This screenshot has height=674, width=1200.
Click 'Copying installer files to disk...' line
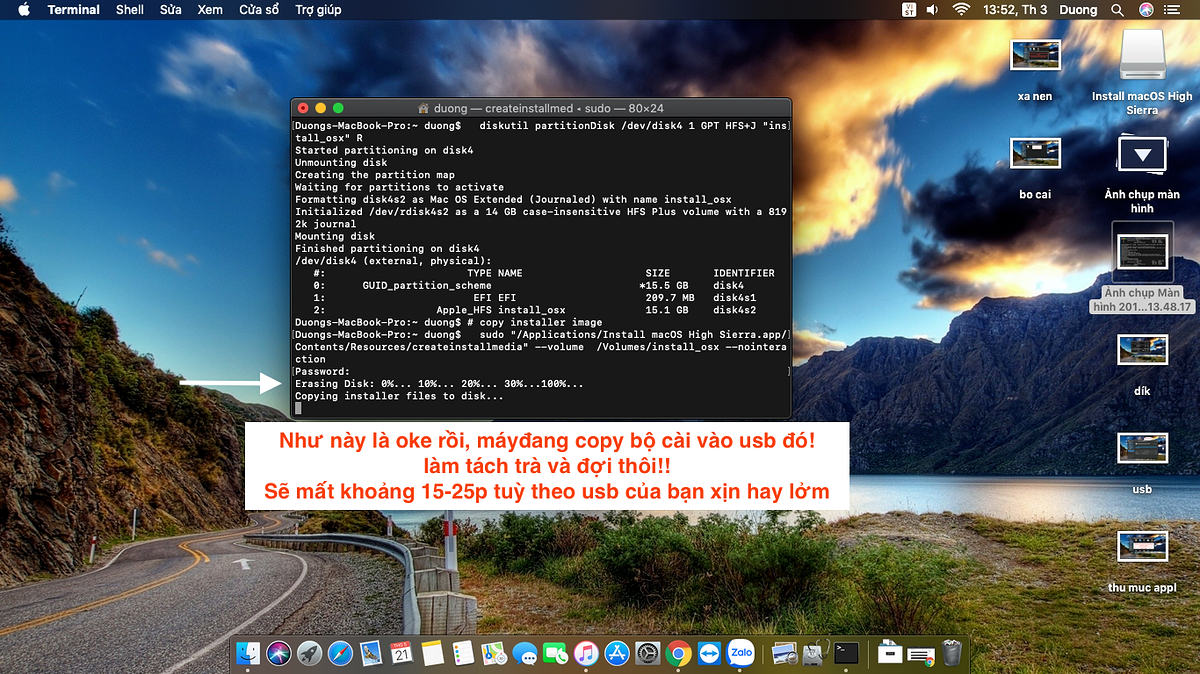coord(399,396)
